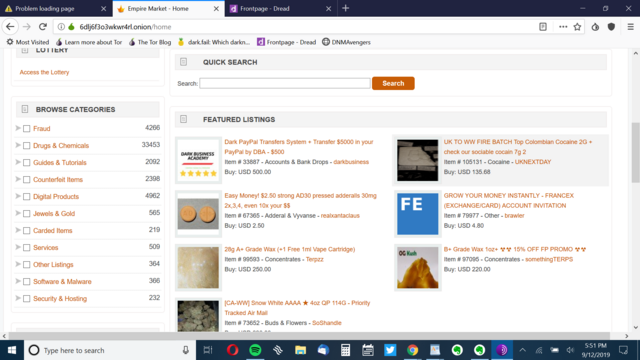Open Opera from the taskbar
The width and height of the screenshot is (640, 360).
tap(233, 350)
